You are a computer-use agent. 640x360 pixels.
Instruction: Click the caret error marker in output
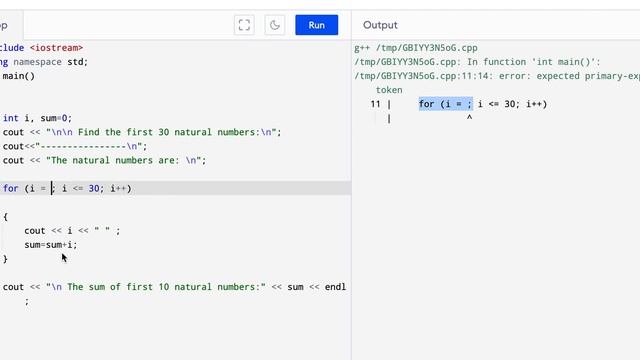[x=469, y=118]
